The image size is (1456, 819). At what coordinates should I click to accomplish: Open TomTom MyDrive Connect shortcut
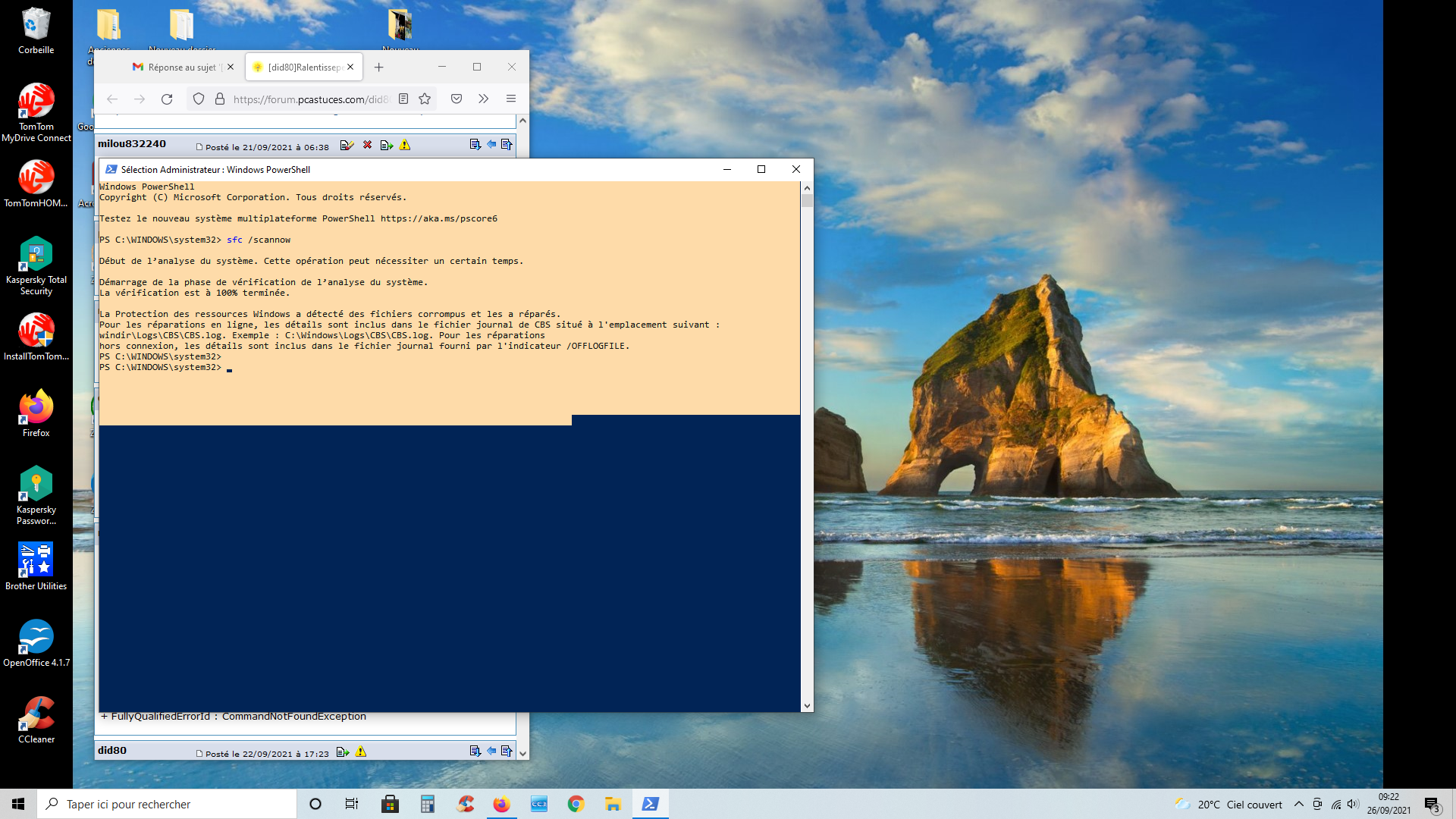point(36,112)
